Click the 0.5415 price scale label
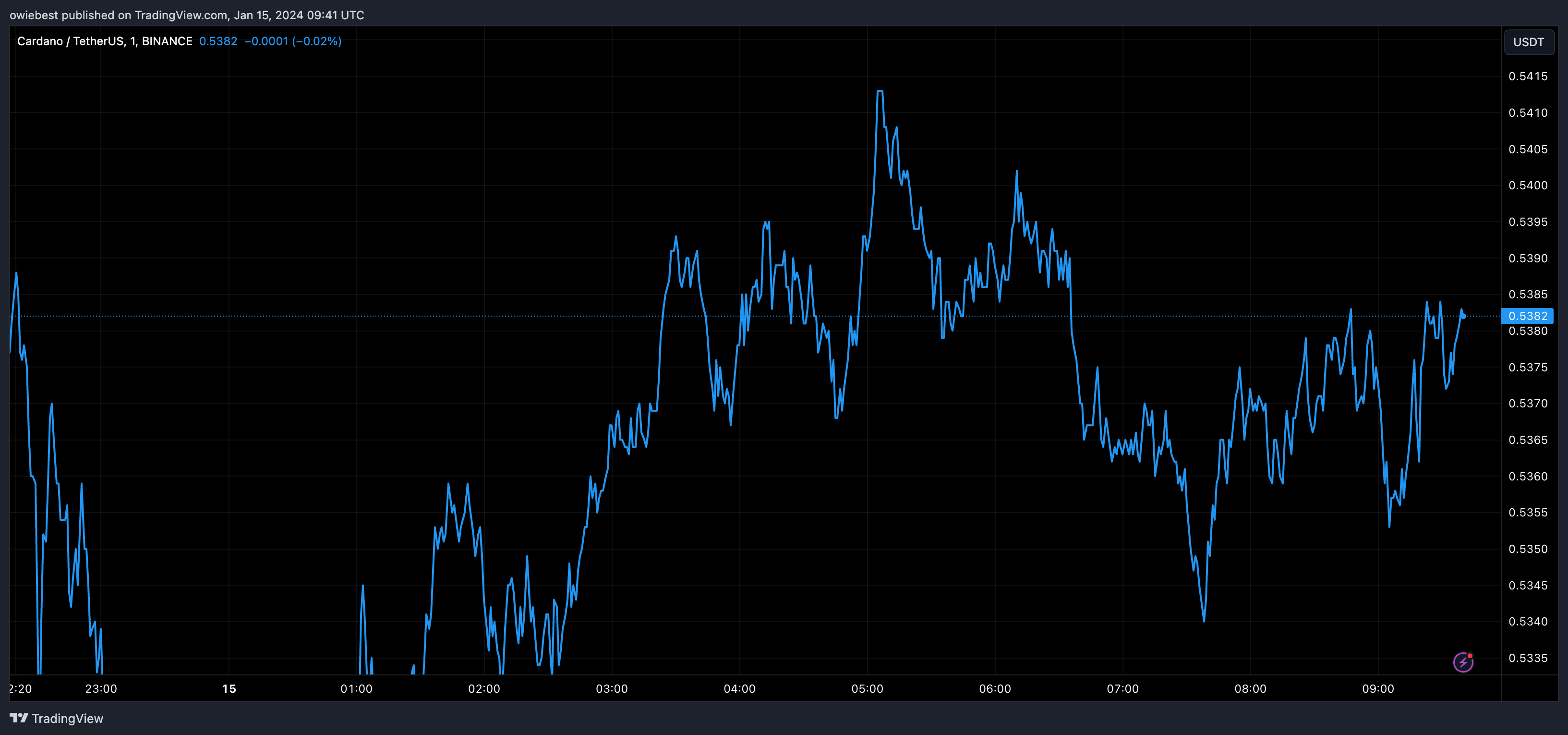This screenshot has height=735, width=1568. pyautogui.click(x=1527, y=76)
